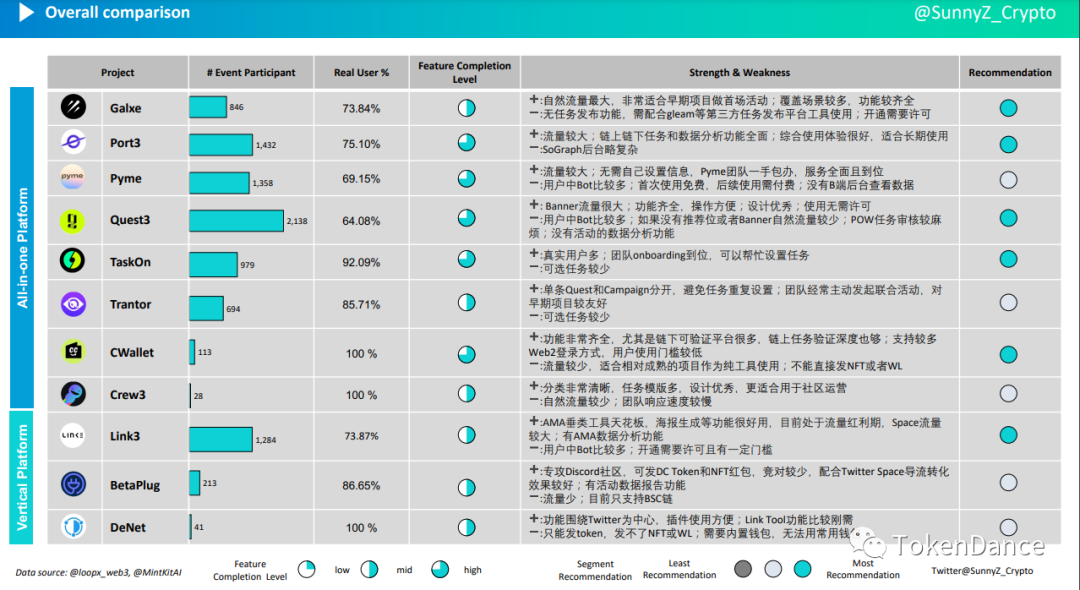Image resolution: width=1080 pixels, height=590 pixels.
Task: Click the Overall comparison title
Action: pos(118,12)
